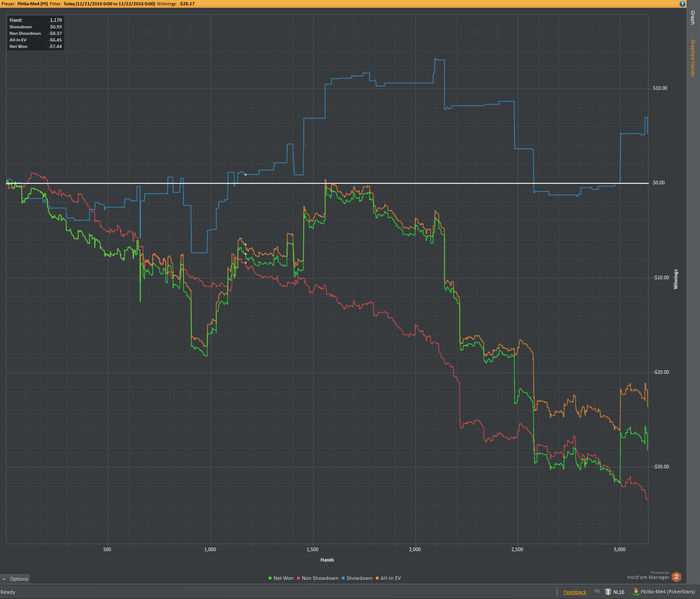Click the $10.00 y-axis label

[x=660, y=88]
